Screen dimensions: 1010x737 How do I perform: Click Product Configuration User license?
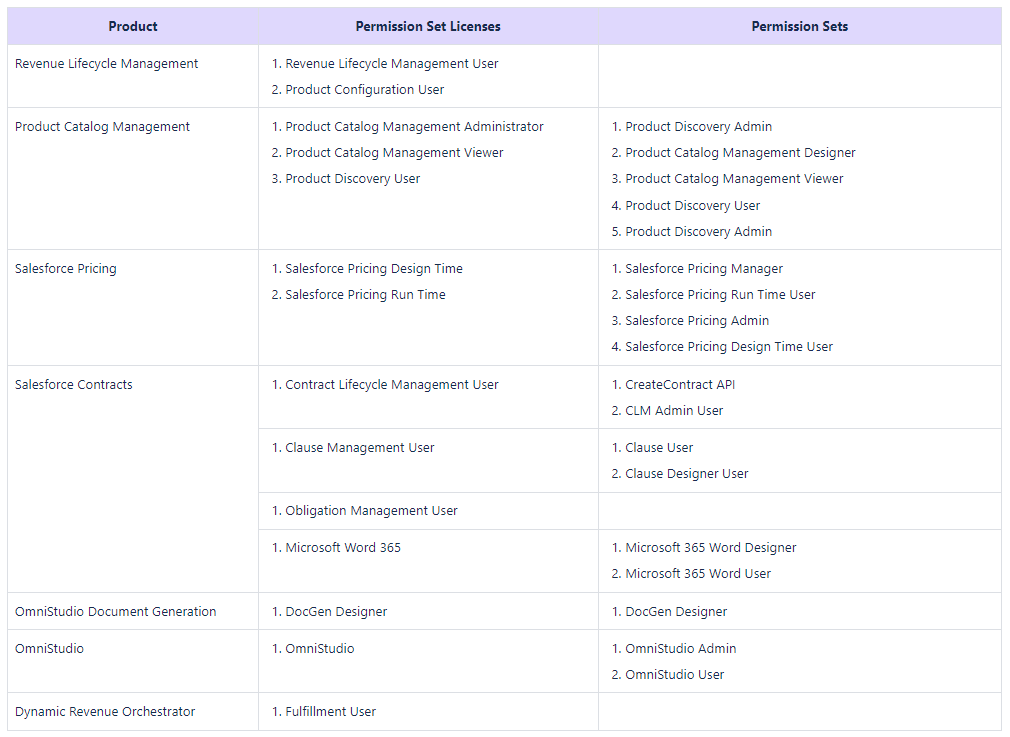coord(365,90)
